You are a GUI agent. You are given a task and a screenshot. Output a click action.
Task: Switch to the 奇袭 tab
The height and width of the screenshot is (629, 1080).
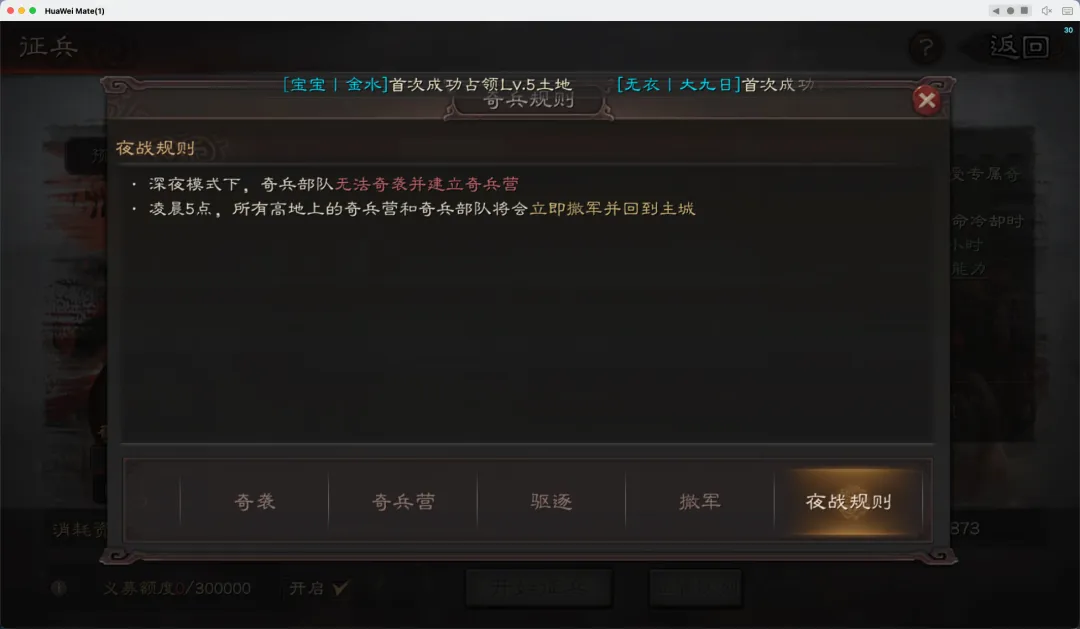254,502
